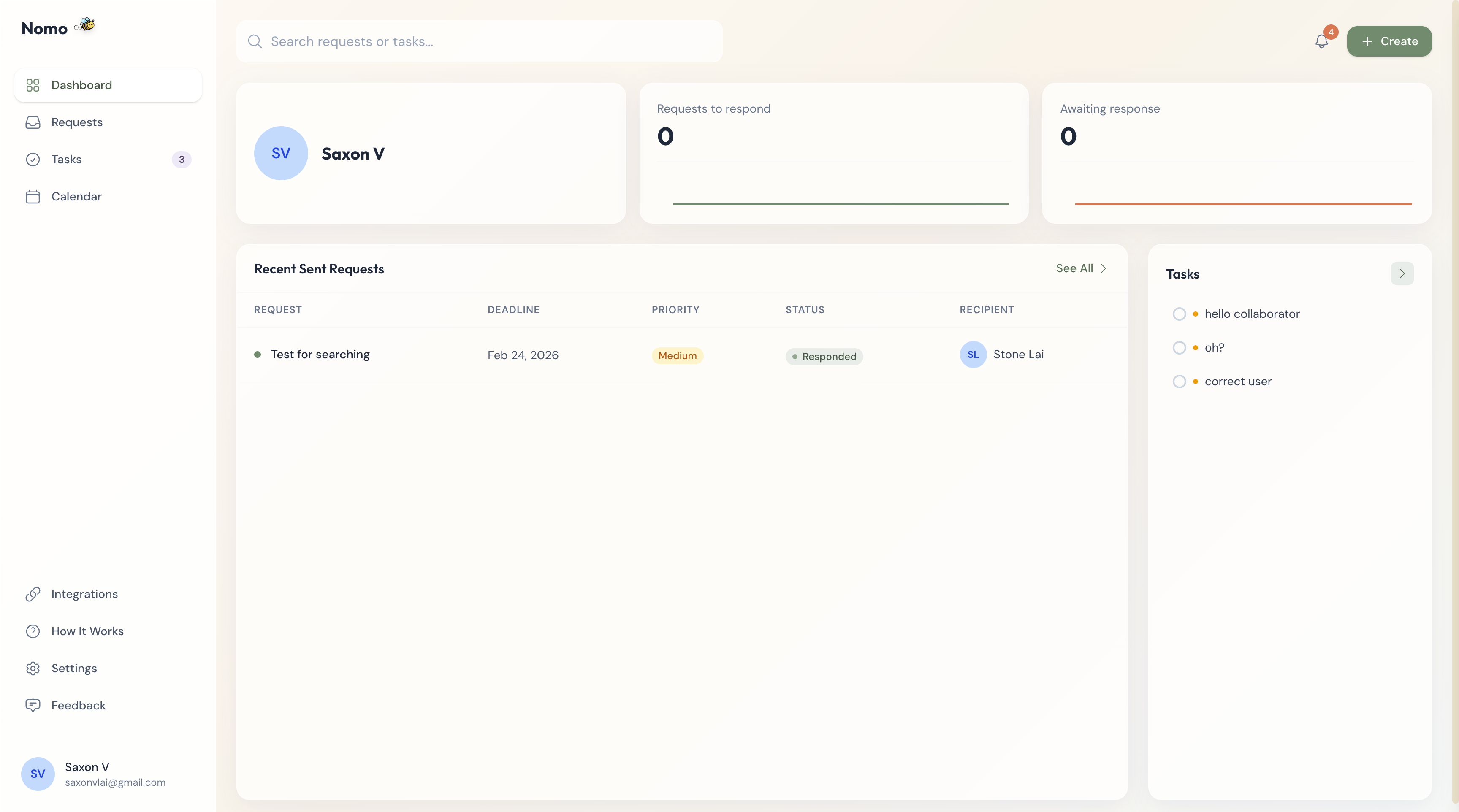
Task: Open Integrations using the link icon
Action: (33, 594)
